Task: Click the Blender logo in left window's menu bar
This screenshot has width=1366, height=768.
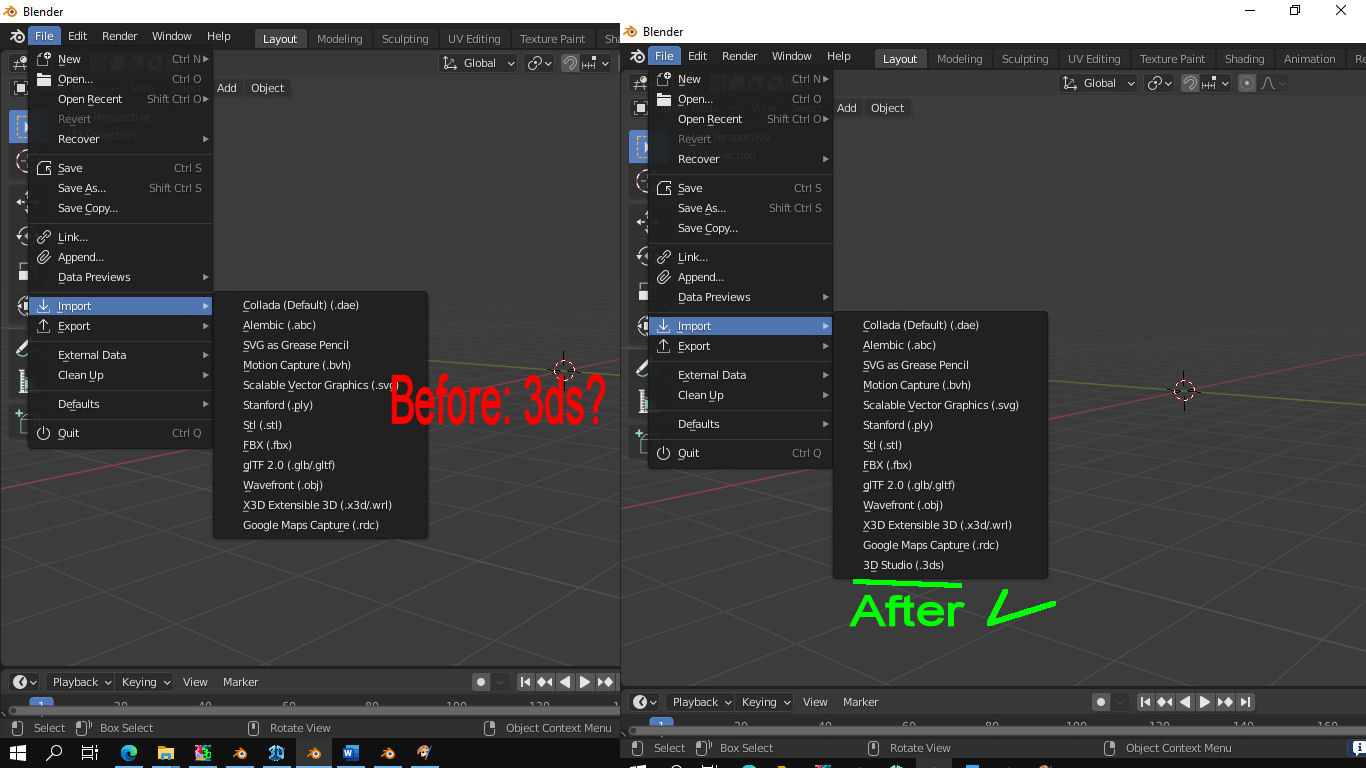Action: (x=17, y=36)
